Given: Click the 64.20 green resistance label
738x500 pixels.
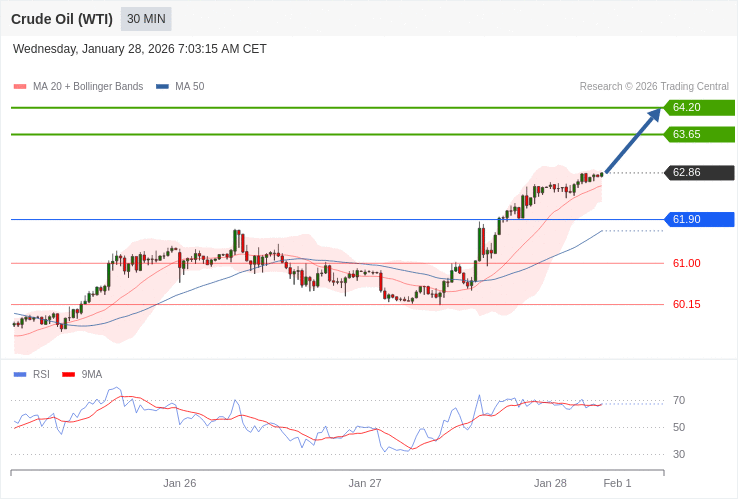Looking at the screenshot, I should click(x=699, y=108).
